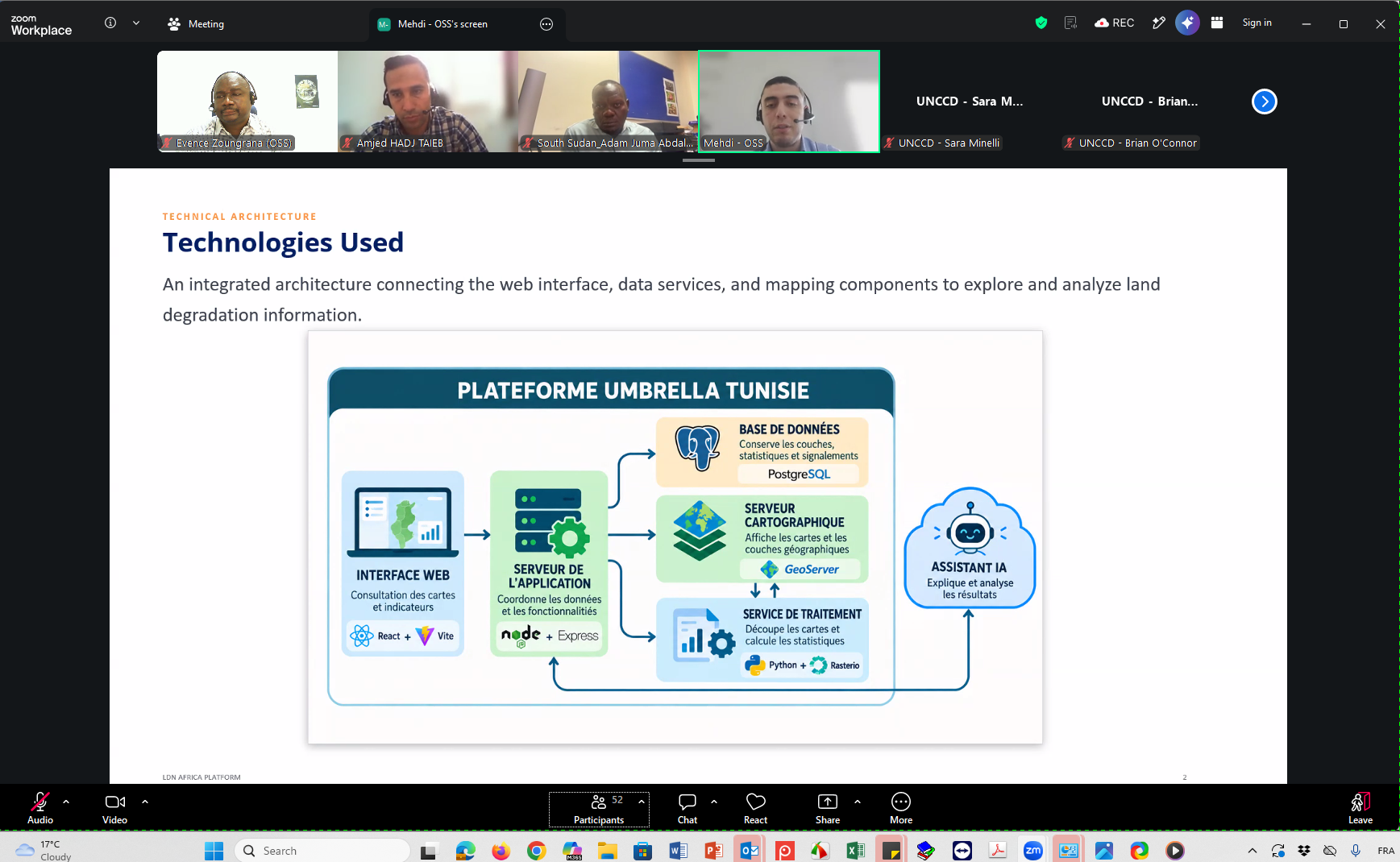Screen dimensions: 1400x862
Task: Open the More options menu
Action: (x=901, y=808)
